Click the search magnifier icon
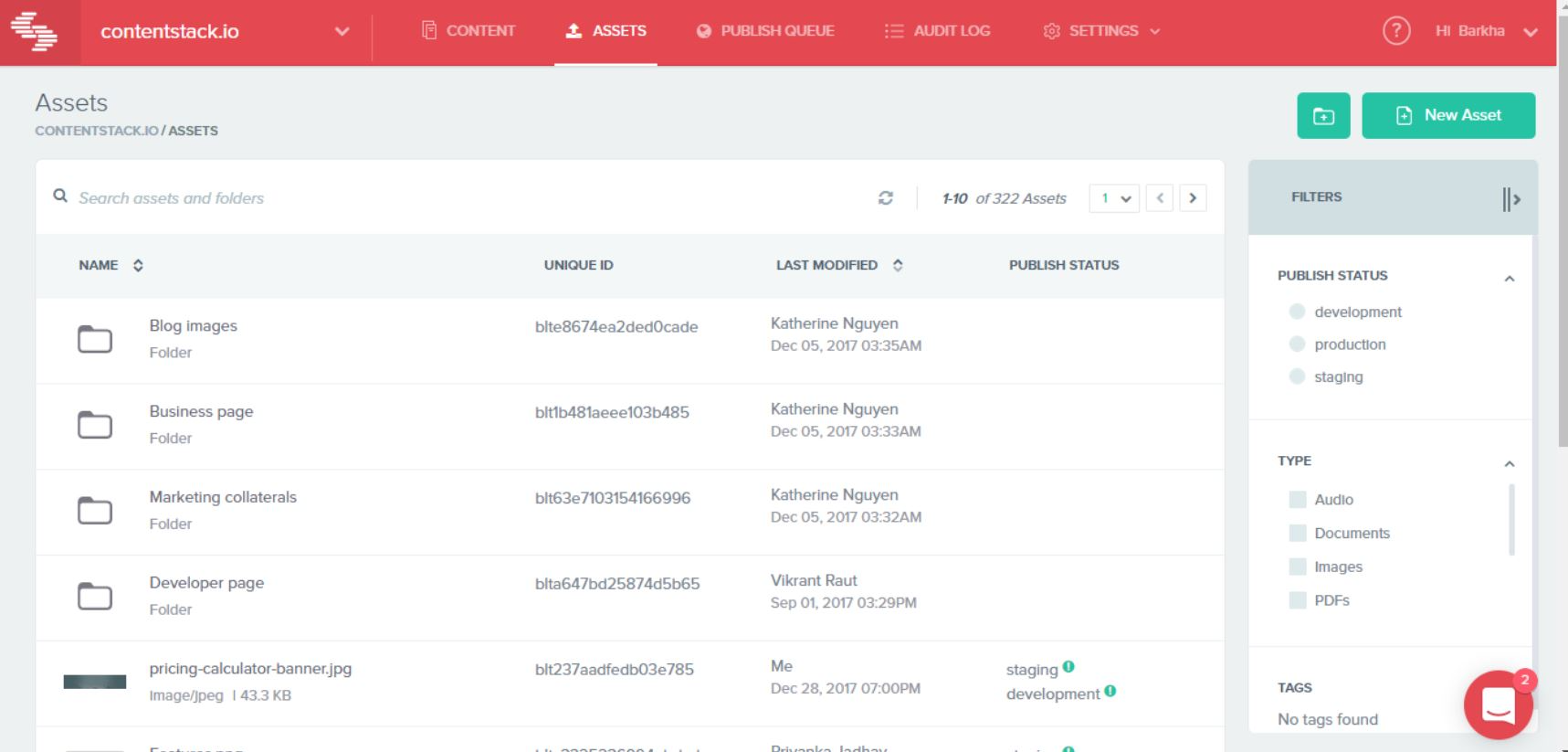Screen dimensions: 1568x752 click(x=60, y=196)
